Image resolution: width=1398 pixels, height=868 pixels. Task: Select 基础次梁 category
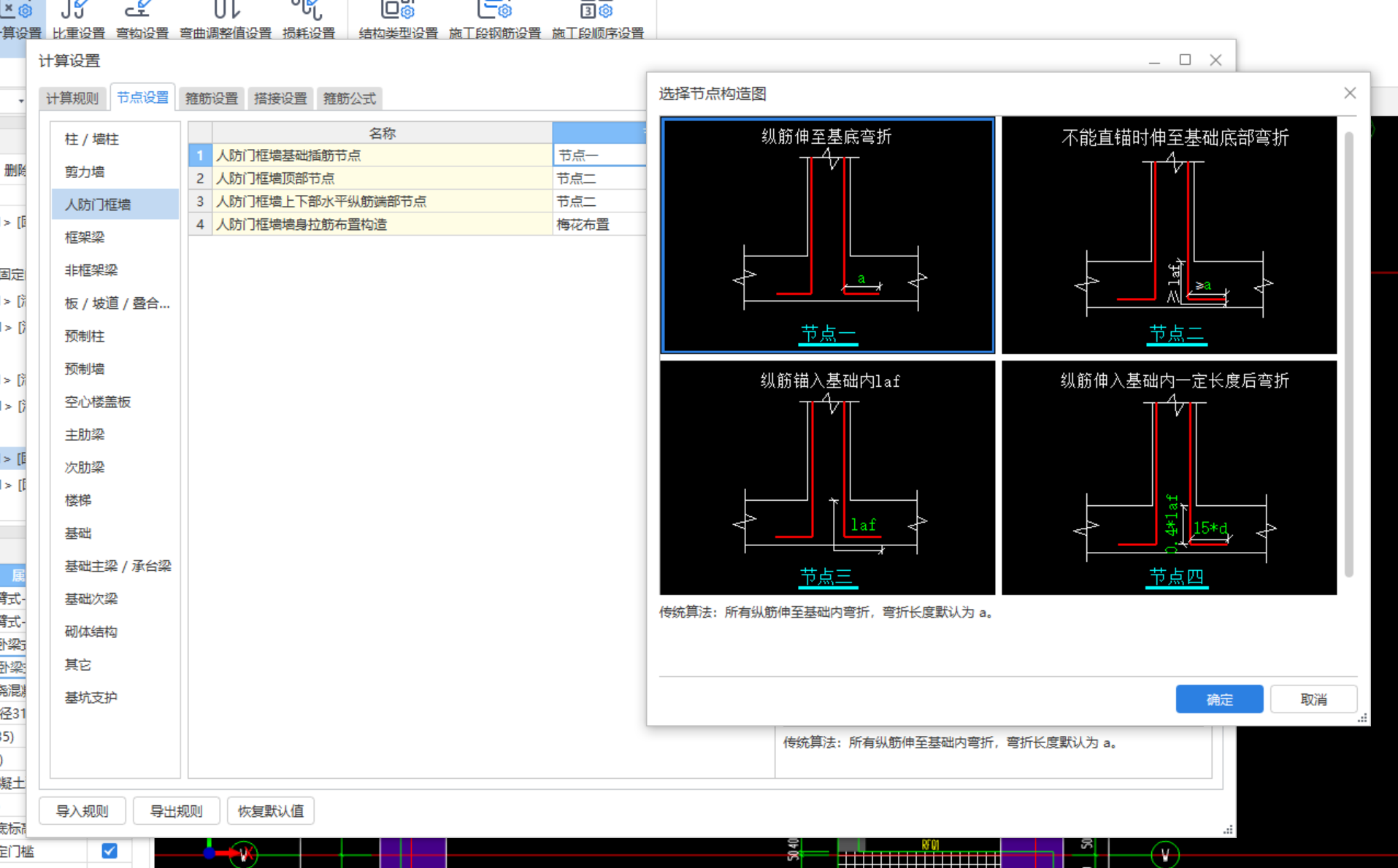click(115, 599)
